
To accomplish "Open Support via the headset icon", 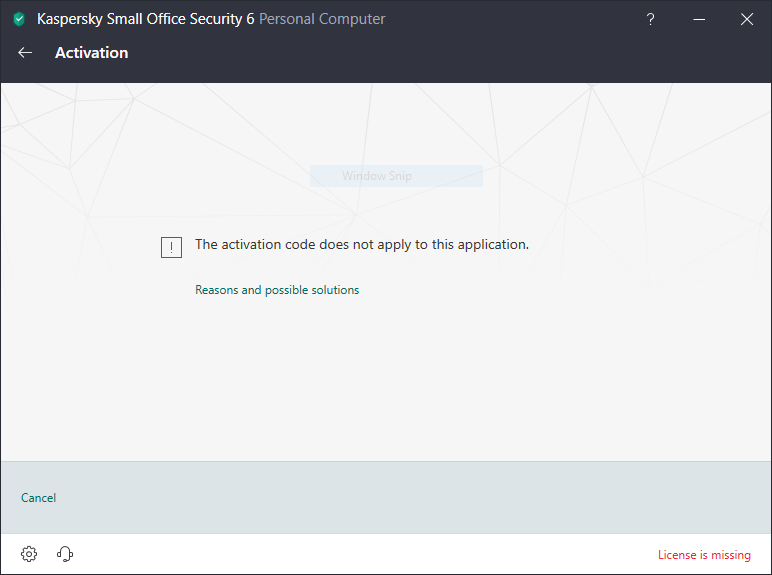I will (66, 554).
